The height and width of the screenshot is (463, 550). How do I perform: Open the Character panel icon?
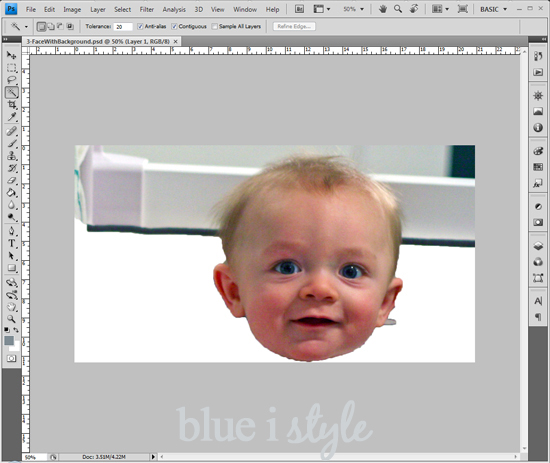click(538, 301)
